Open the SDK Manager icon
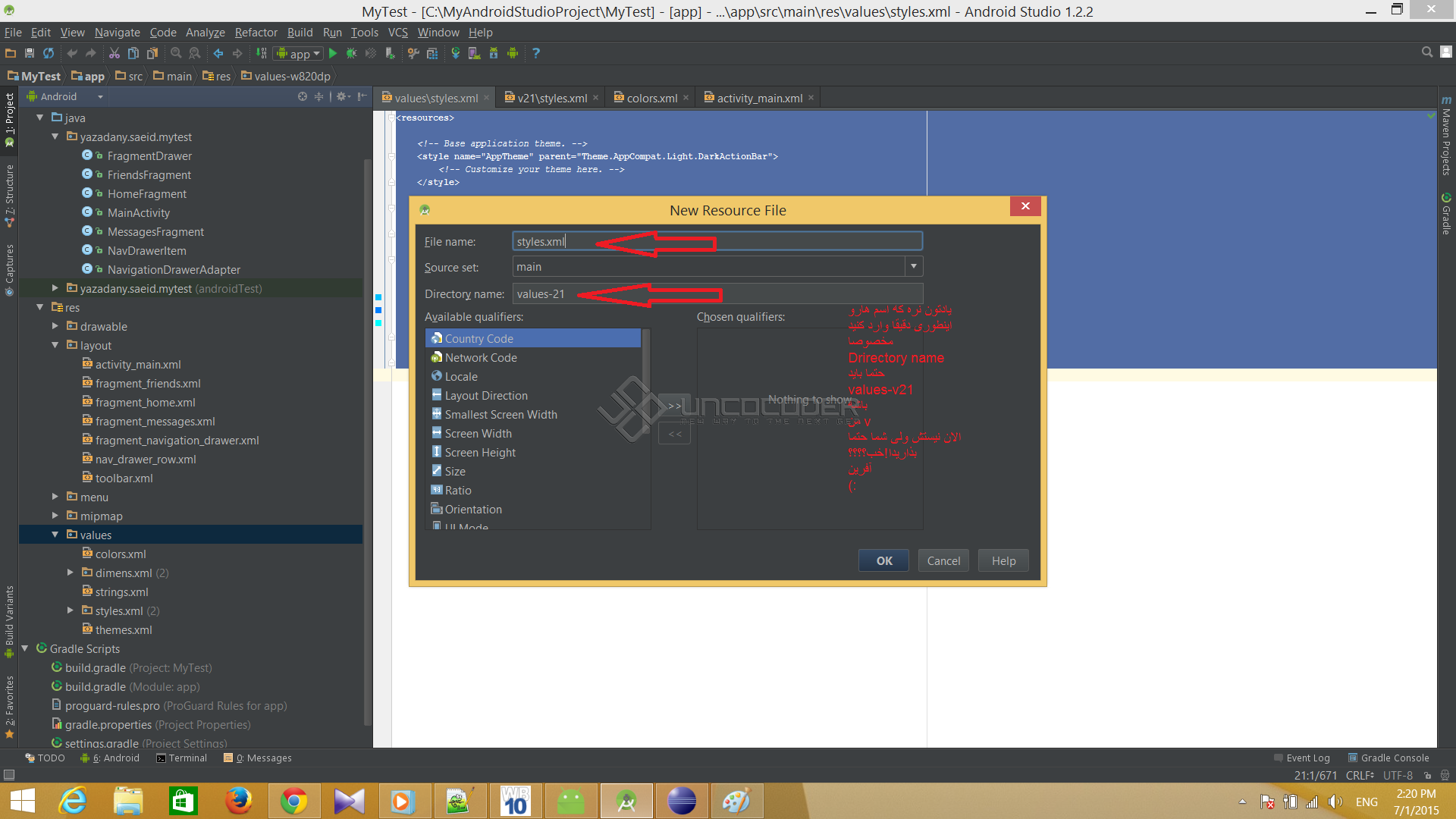Image resolution: width=1456 pixels, height=819 pixels. (x=494, y=53)
